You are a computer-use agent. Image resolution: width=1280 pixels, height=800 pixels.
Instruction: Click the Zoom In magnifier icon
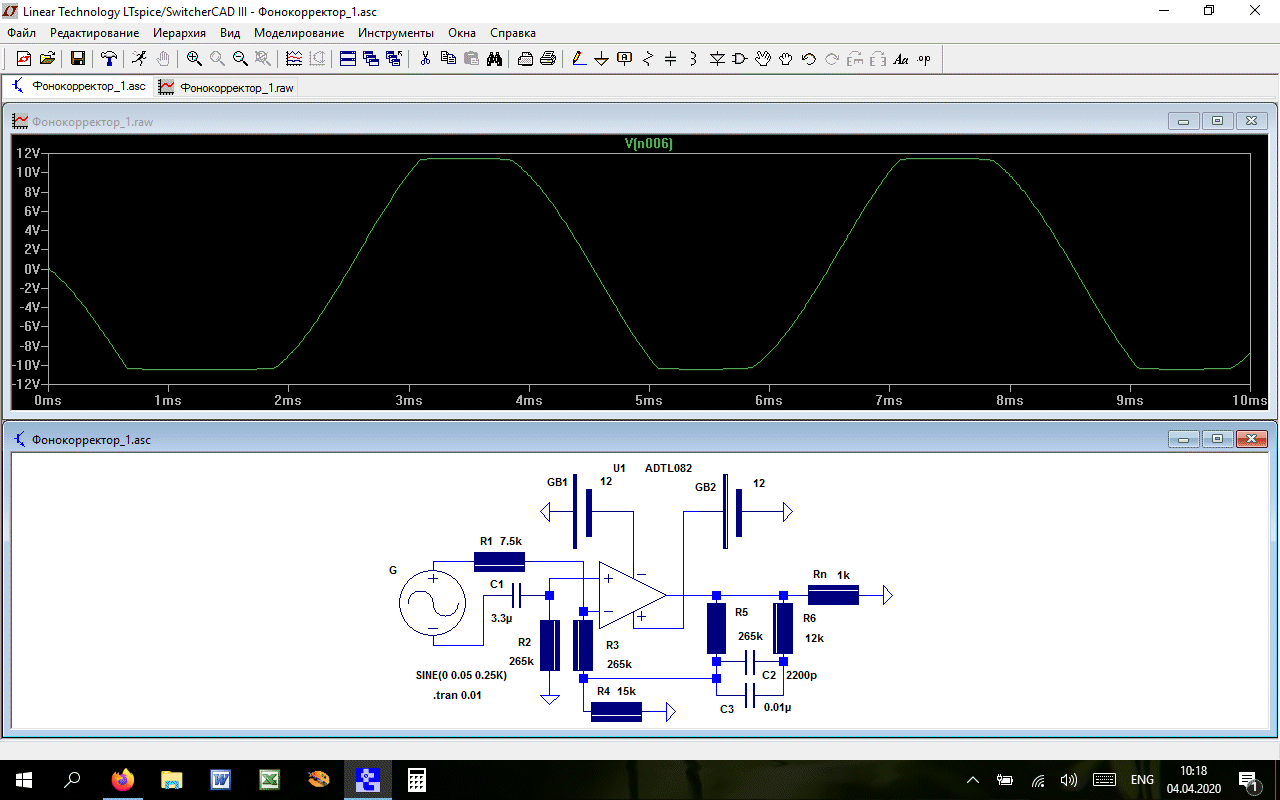click(194, 59)
